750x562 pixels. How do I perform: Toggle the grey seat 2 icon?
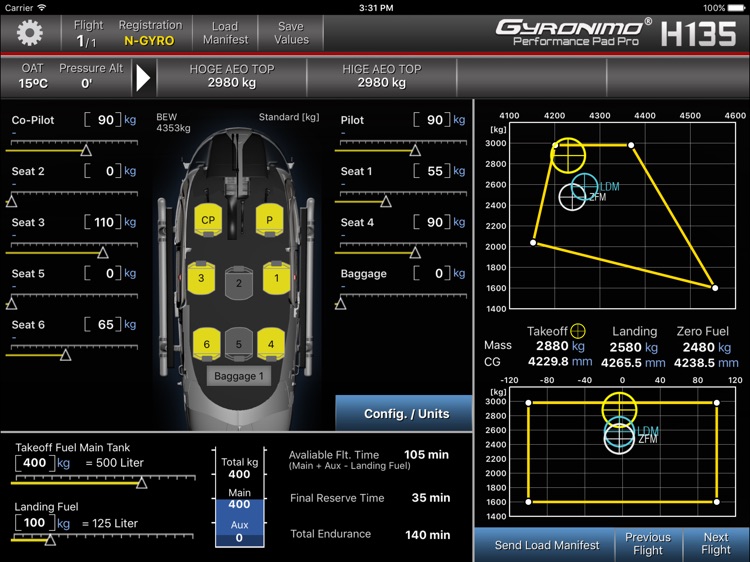point(238,282)
